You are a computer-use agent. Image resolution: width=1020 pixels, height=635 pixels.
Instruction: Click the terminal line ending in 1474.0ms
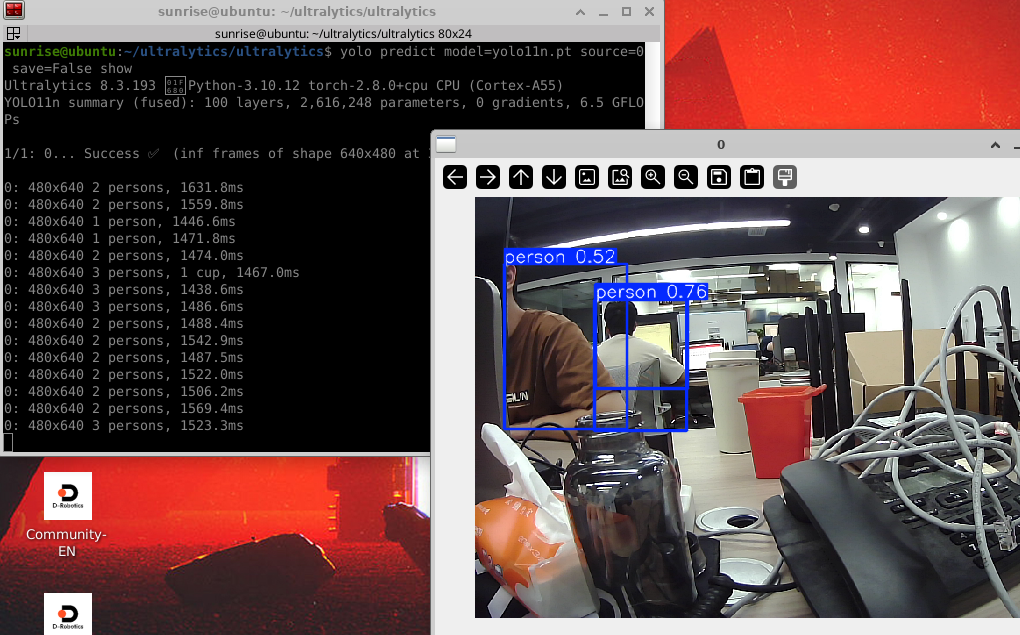(x=124, y=256)
